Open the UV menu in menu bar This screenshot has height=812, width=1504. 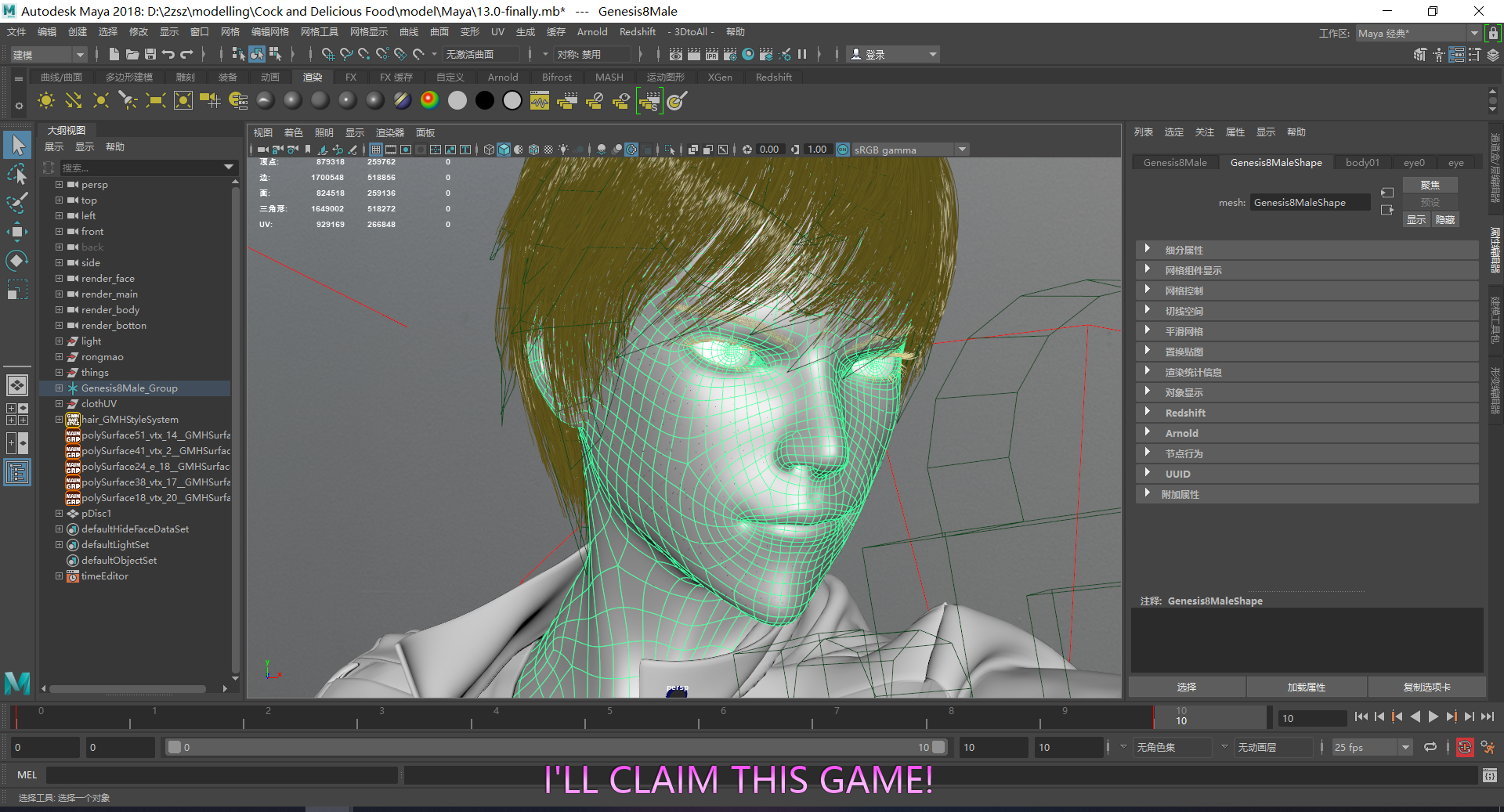(x=497, y=32)
